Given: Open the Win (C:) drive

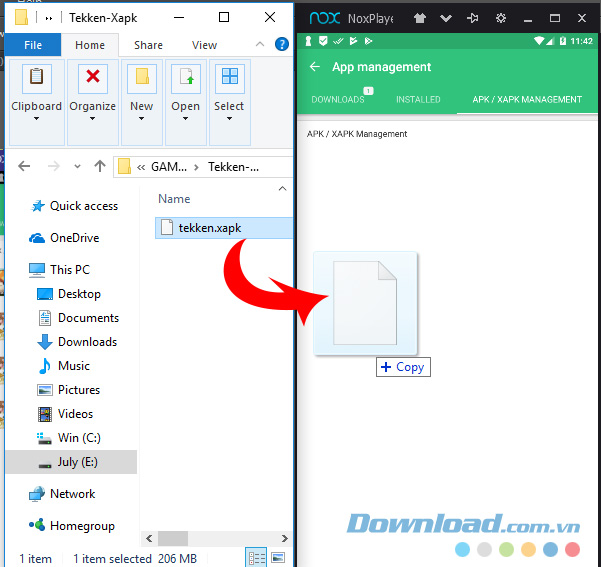Looking at the screenshot, I should pyautogui.click(x=69, y=438).
